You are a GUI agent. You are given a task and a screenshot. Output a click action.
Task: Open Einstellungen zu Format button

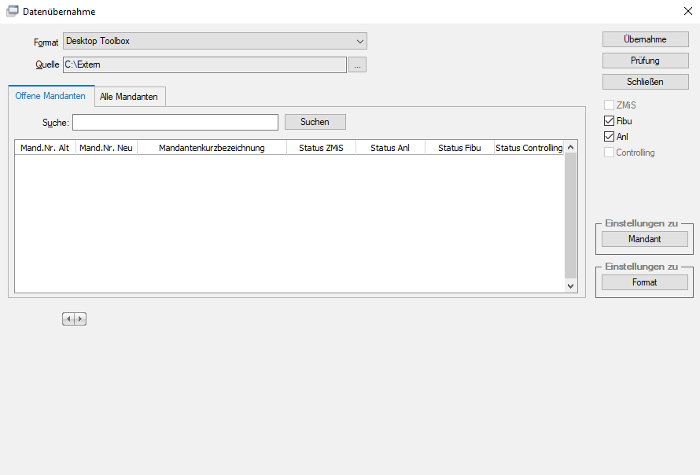click(x=645, y=283)
